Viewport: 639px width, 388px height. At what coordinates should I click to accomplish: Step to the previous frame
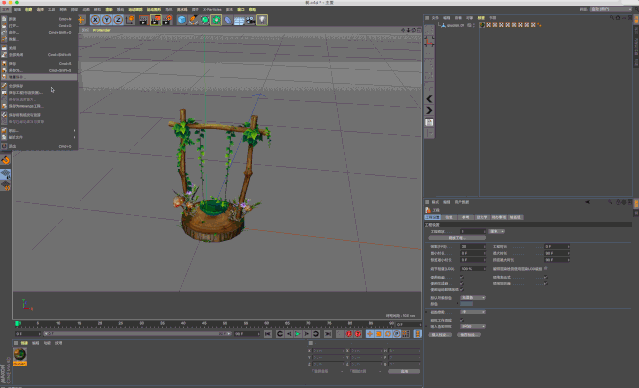(x=289, y=334)
